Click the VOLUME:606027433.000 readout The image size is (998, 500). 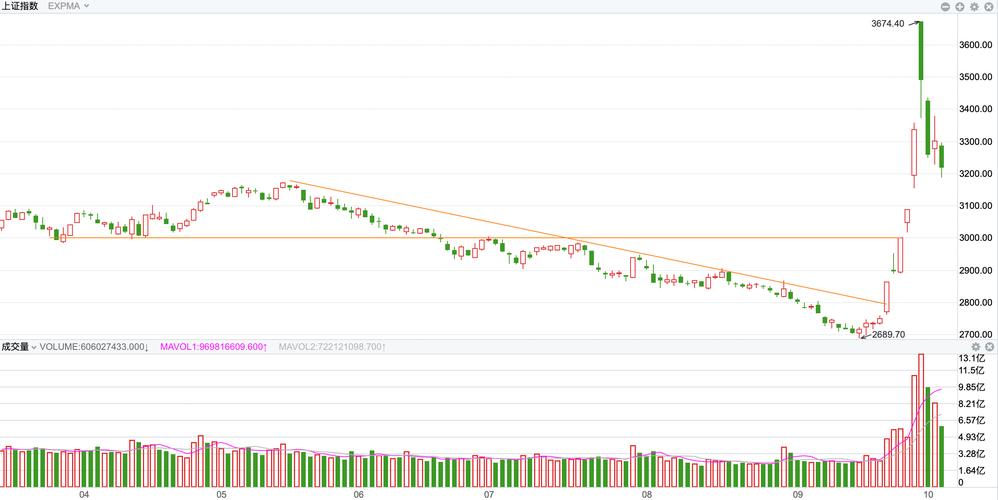tap(94, 347)
